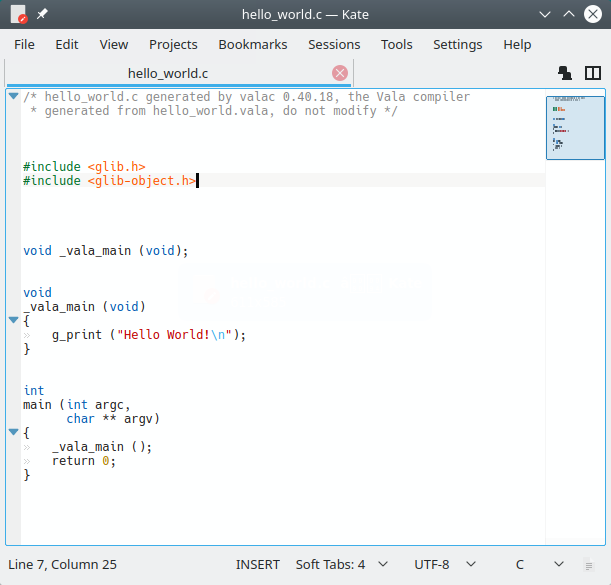
Task: Open the UTF-8 encoding dropdown
Action: tap(445, 564)
